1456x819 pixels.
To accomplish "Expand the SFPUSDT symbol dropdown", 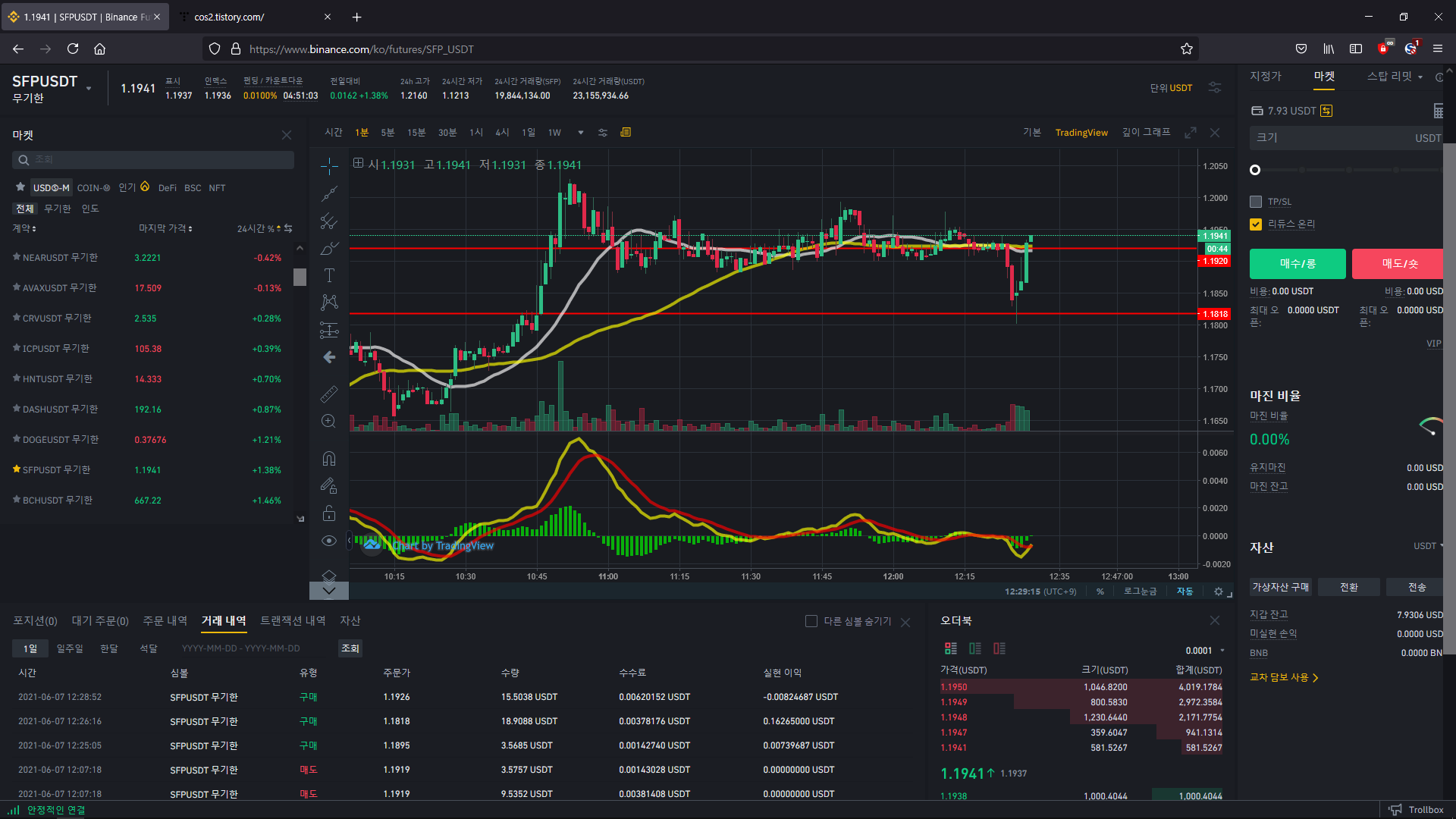I will [89, 88].
